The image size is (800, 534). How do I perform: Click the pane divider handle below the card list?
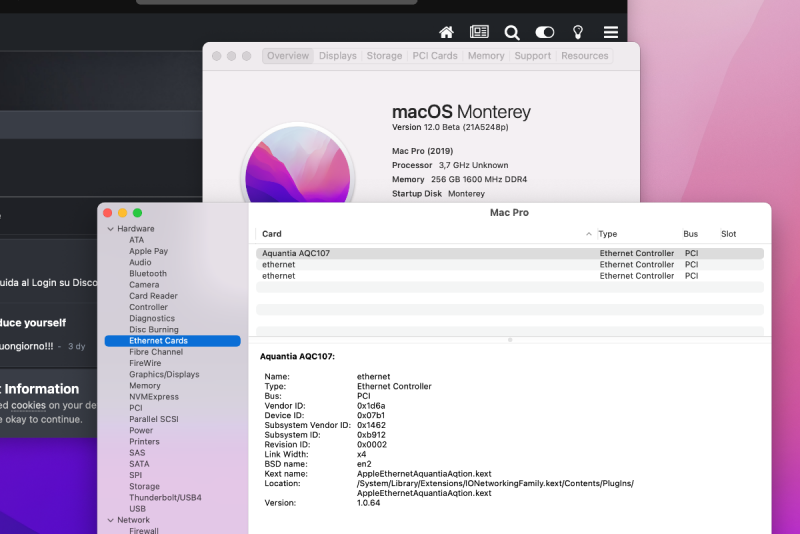510,340
